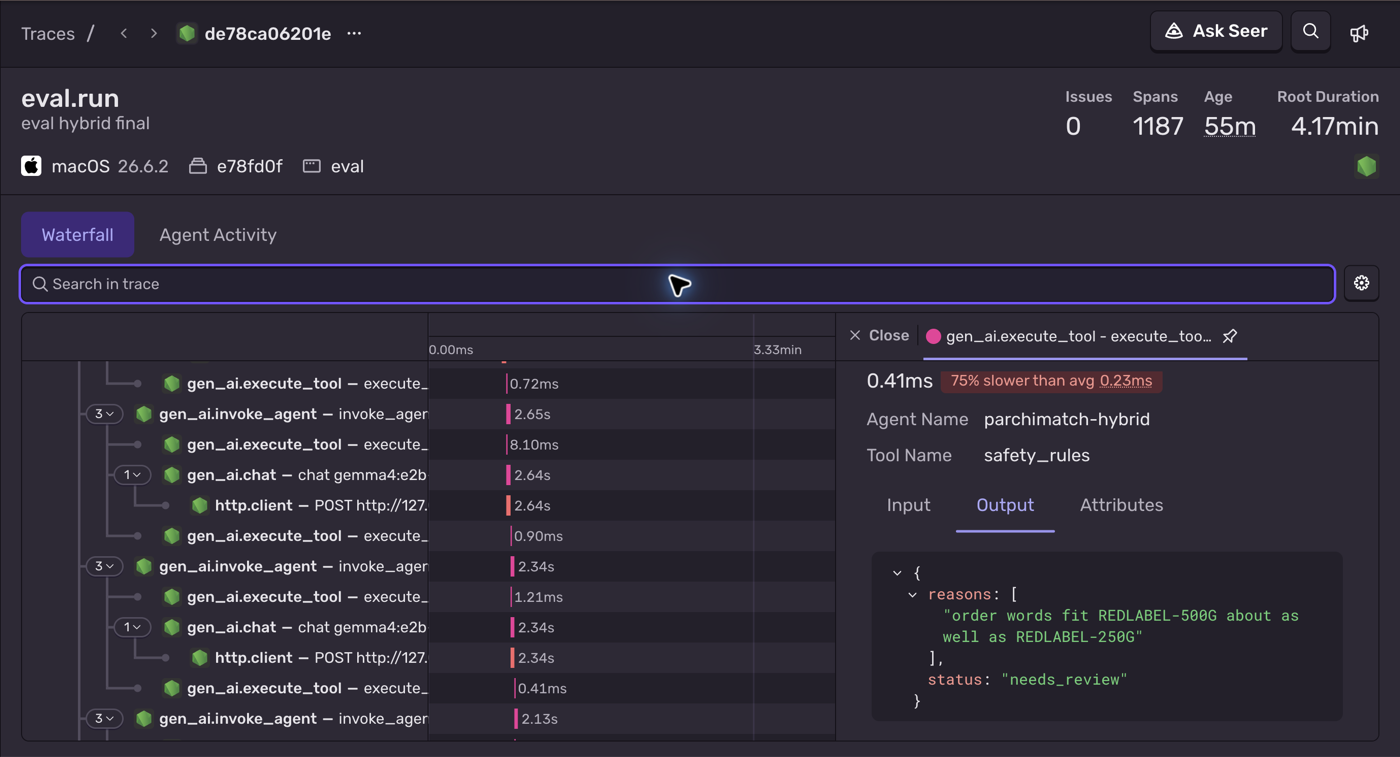The height and width of the screenshot is (757, 1400).
Task: Click the Search in trace field
Action: click(x=677, y=284)
